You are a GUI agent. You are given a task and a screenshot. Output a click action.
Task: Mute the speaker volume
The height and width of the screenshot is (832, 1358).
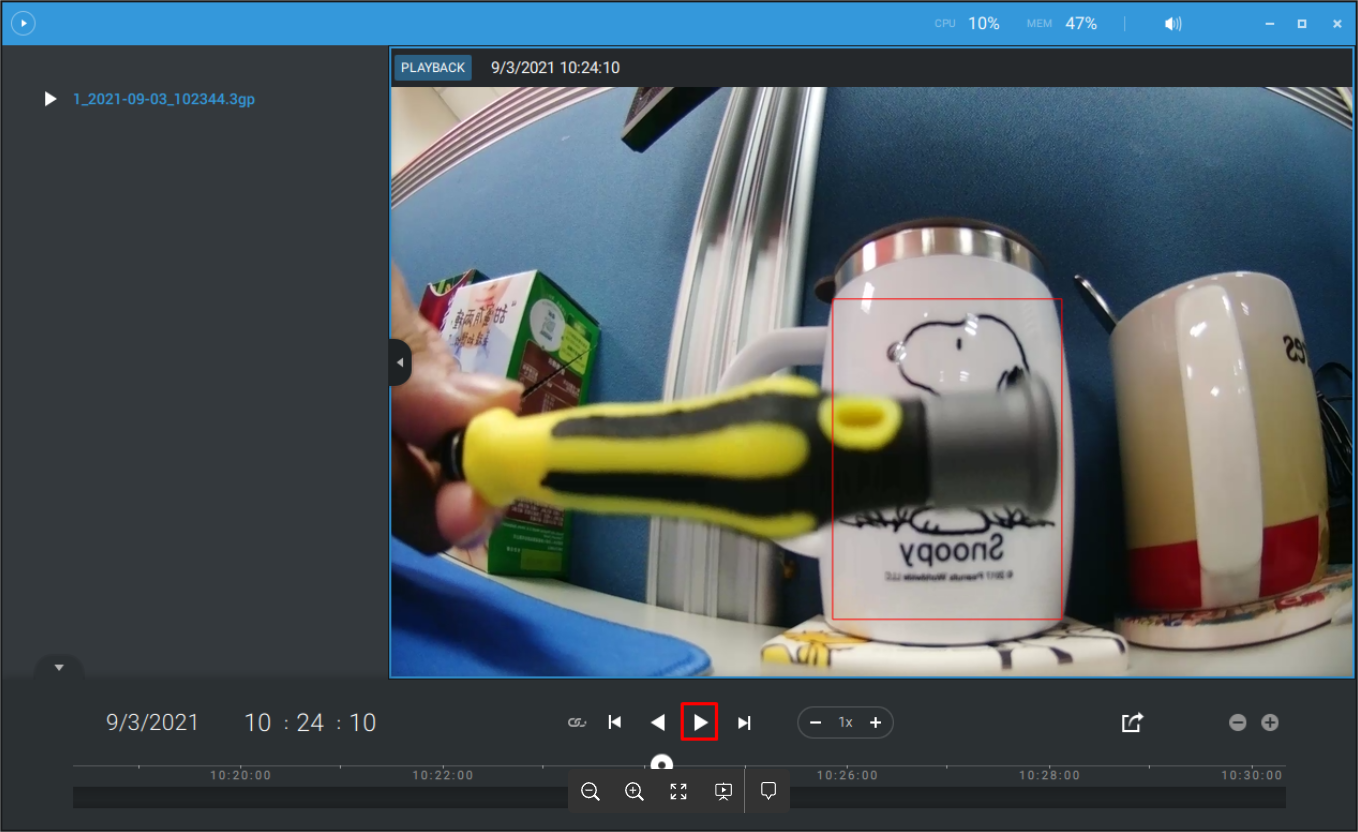click(1173, 23)
